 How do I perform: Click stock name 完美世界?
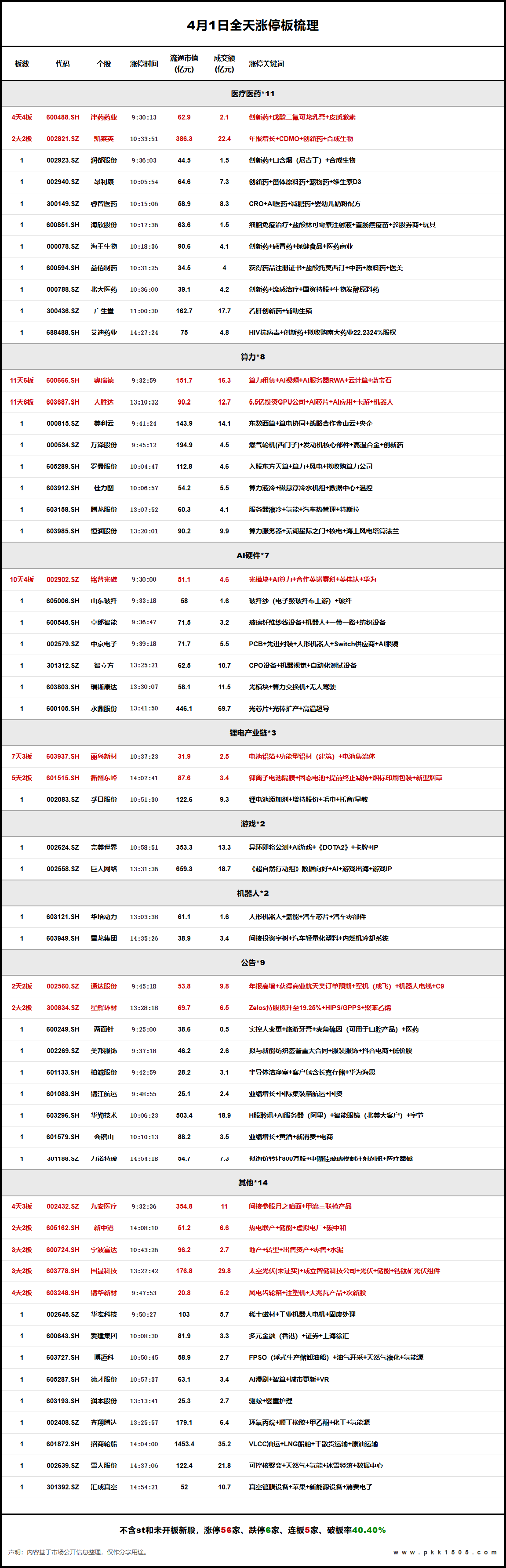pyautogui.click(x=103, y=847)
